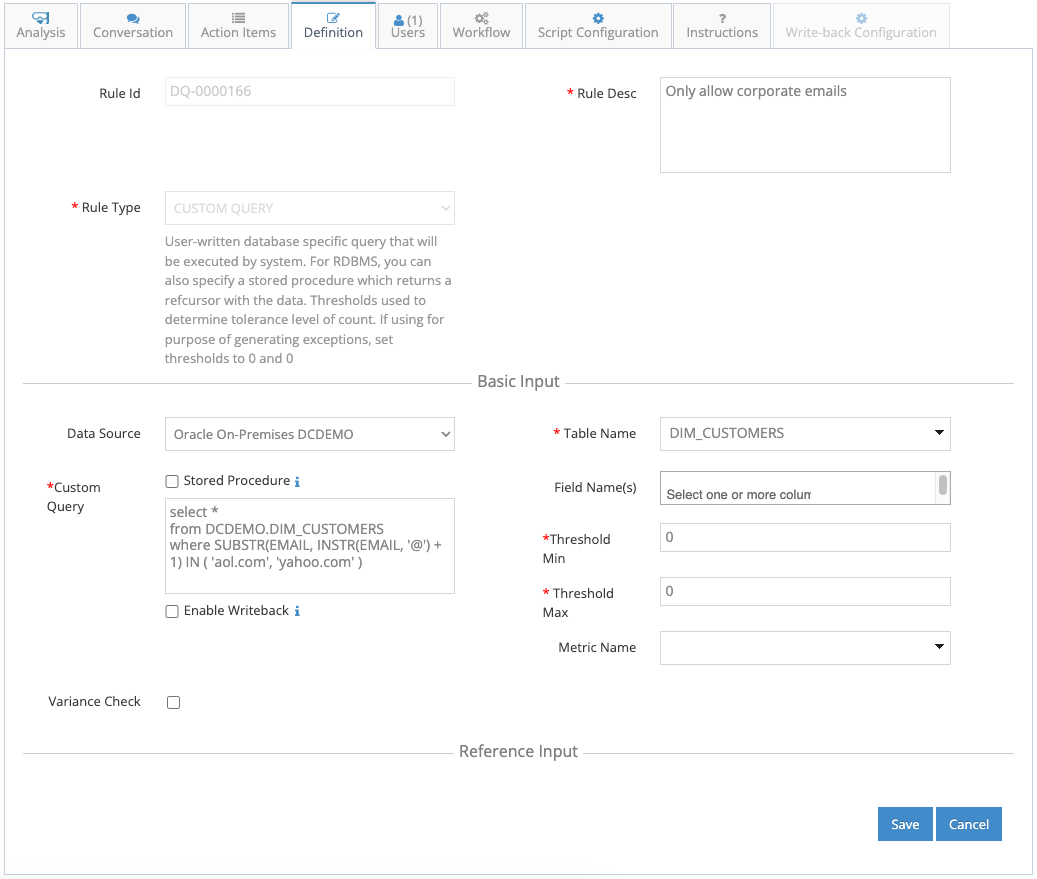Focus the Threshold Min field
The height and width of the screenshot is (879, 1037).
point(805,537)
